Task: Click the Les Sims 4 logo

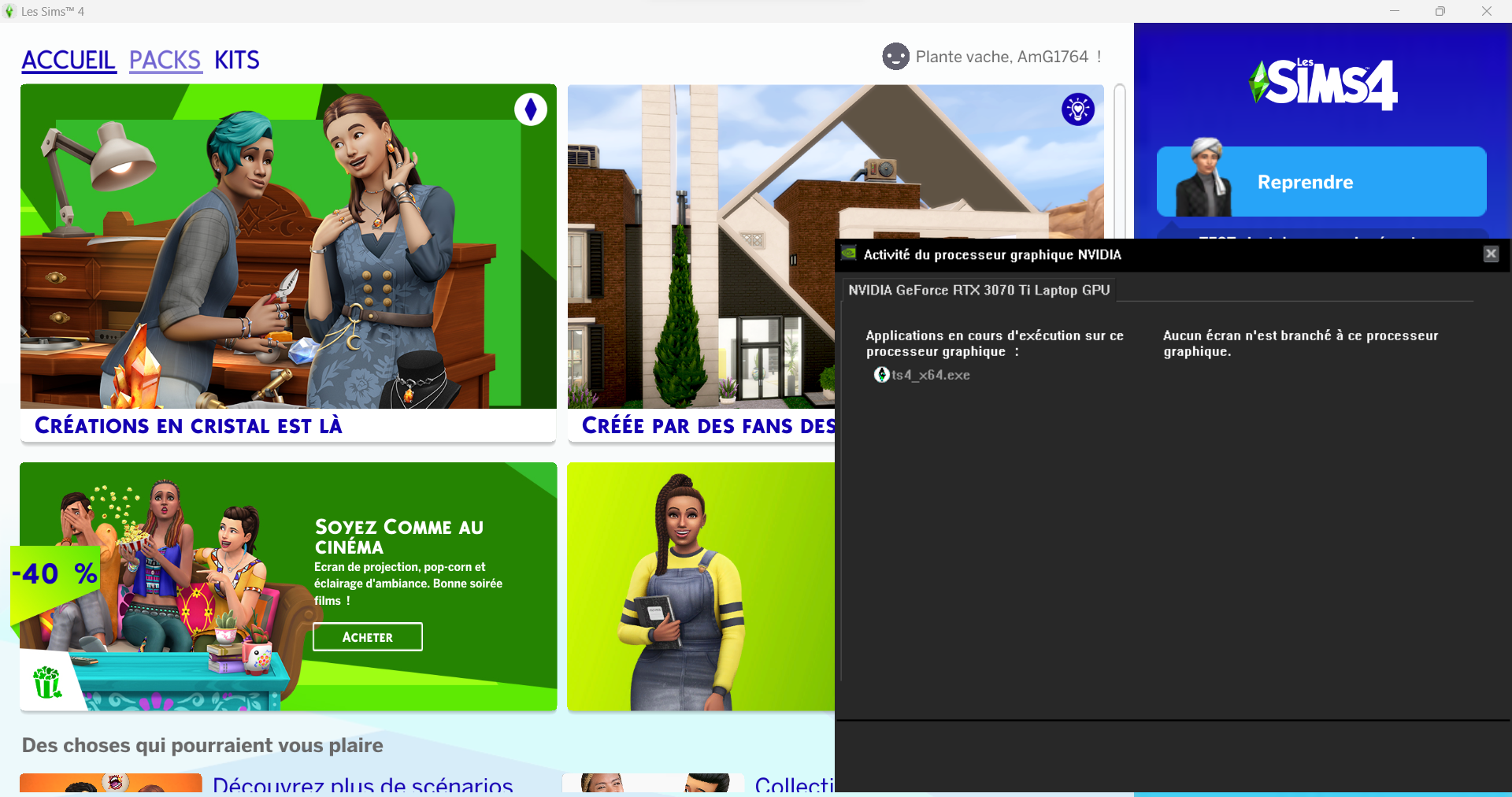Action: tap(1323, 84)
